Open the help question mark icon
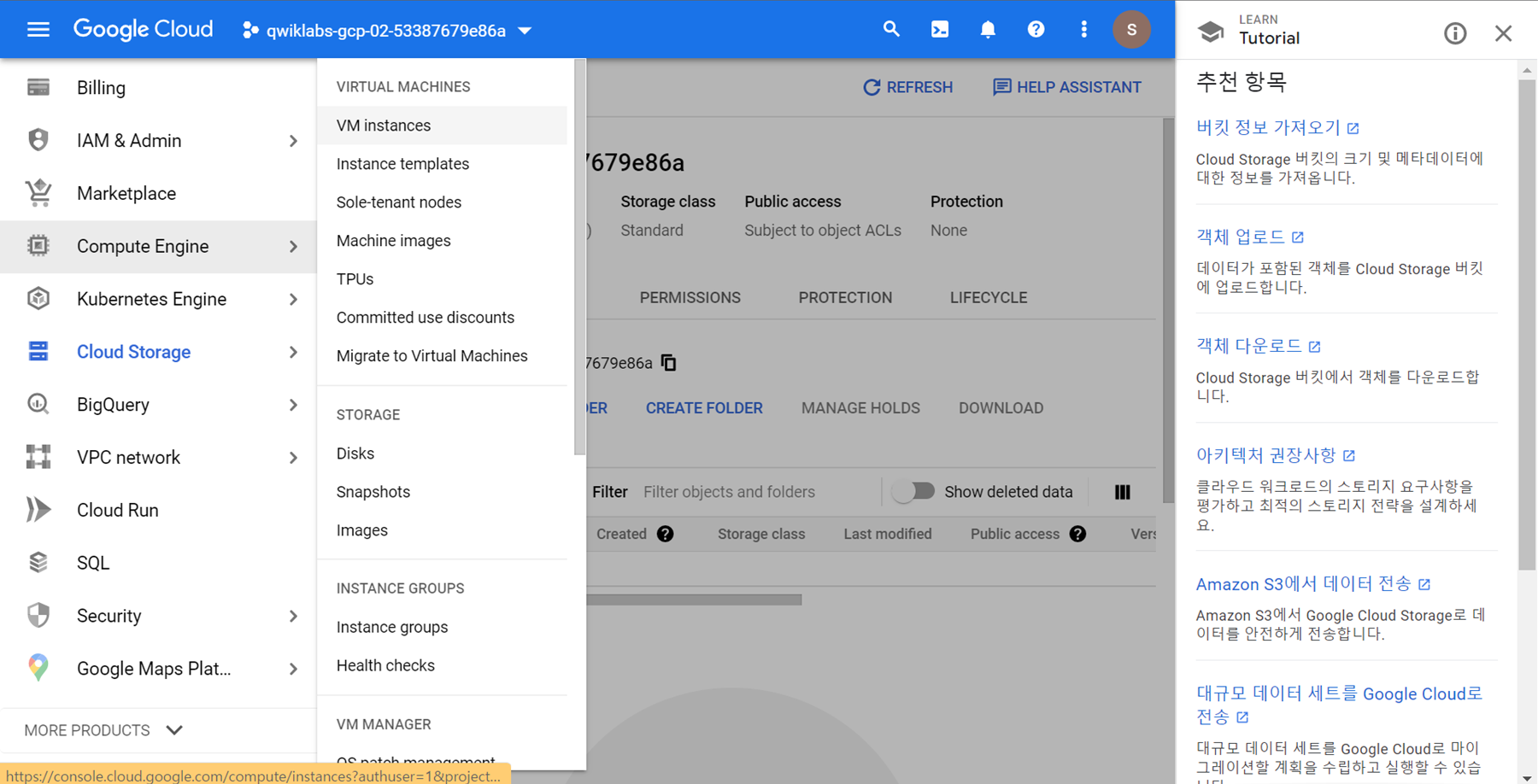The image size is (1538, 784). [1036, 30]
